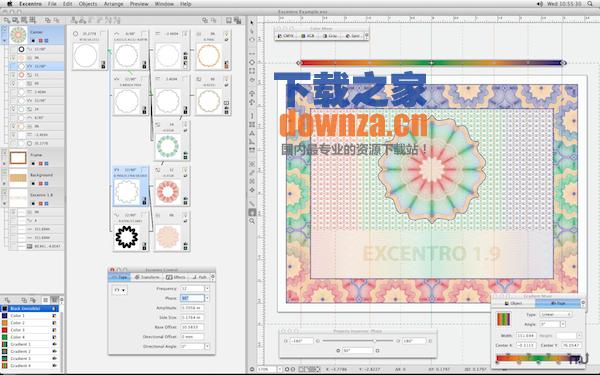Image resolution: width=600 pixels, height=375 pixels.
Task: Open the Preview menu
Action: [x=139, y=4]
